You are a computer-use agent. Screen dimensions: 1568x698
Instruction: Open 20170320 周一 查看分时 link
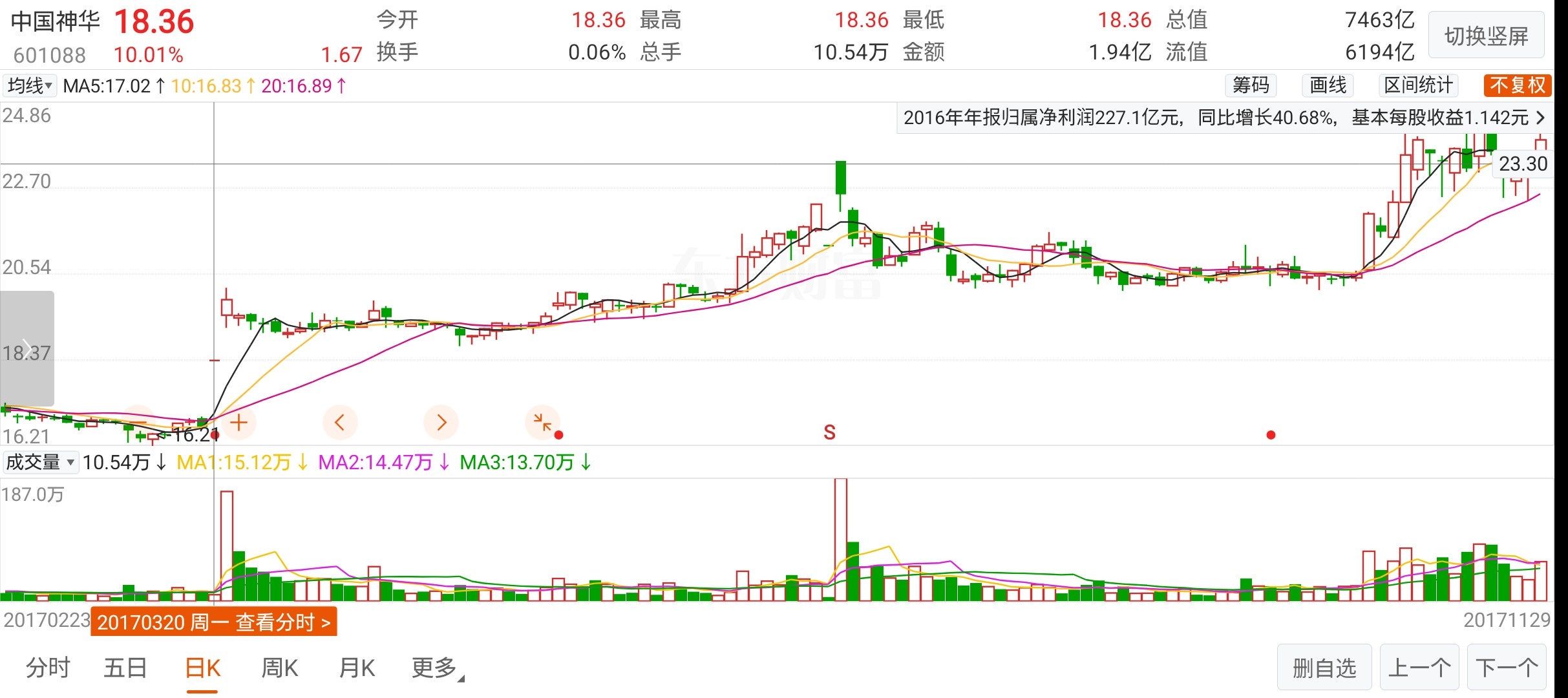click(214, 622)
